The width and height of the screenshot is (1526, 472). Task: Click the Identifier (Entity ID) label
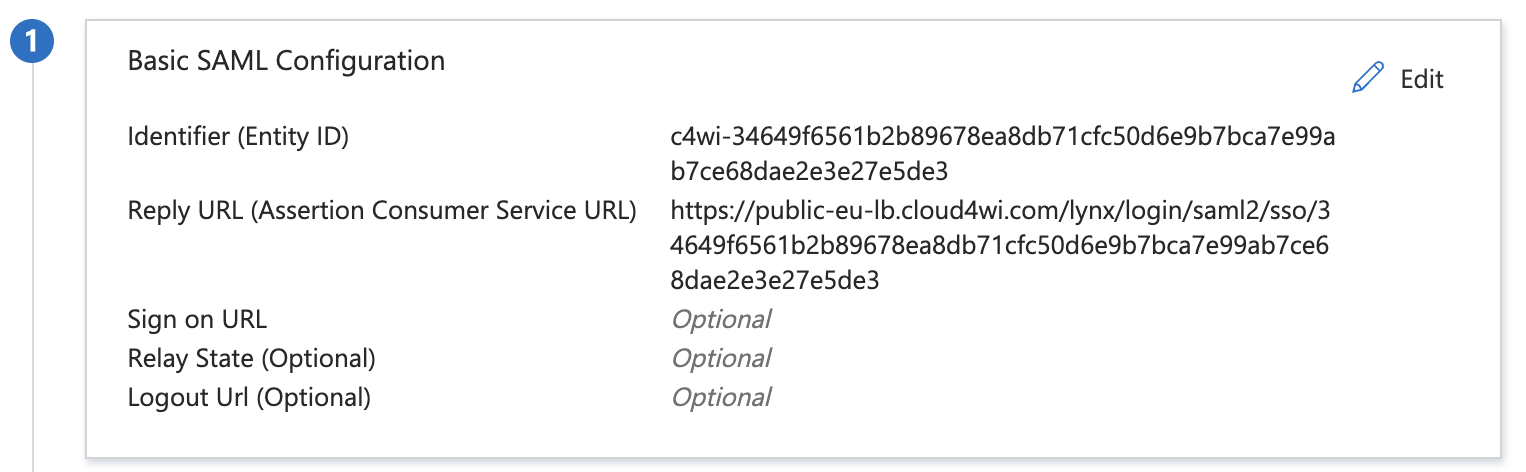point(238,137)
